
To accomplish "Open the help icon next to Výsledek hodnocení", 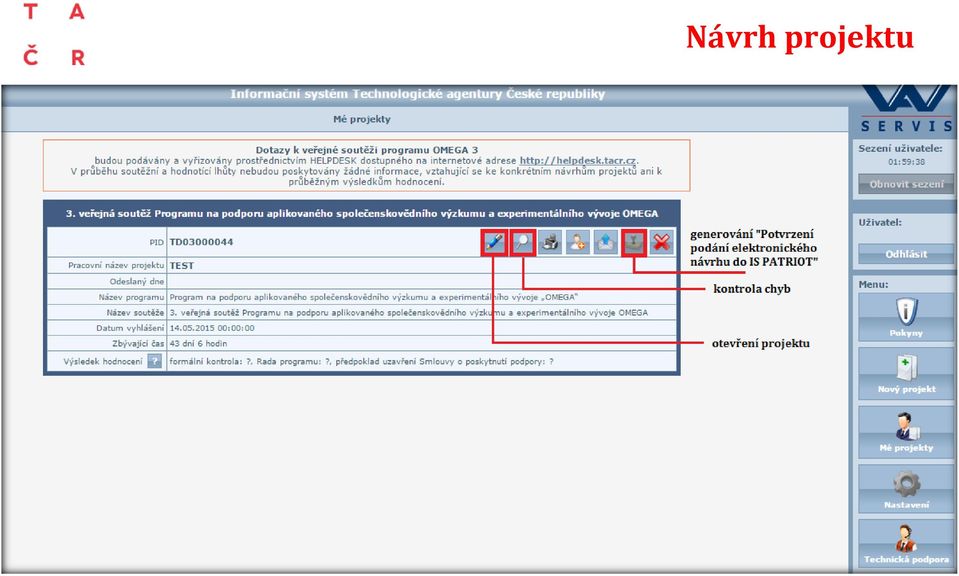I will point(155,361).
